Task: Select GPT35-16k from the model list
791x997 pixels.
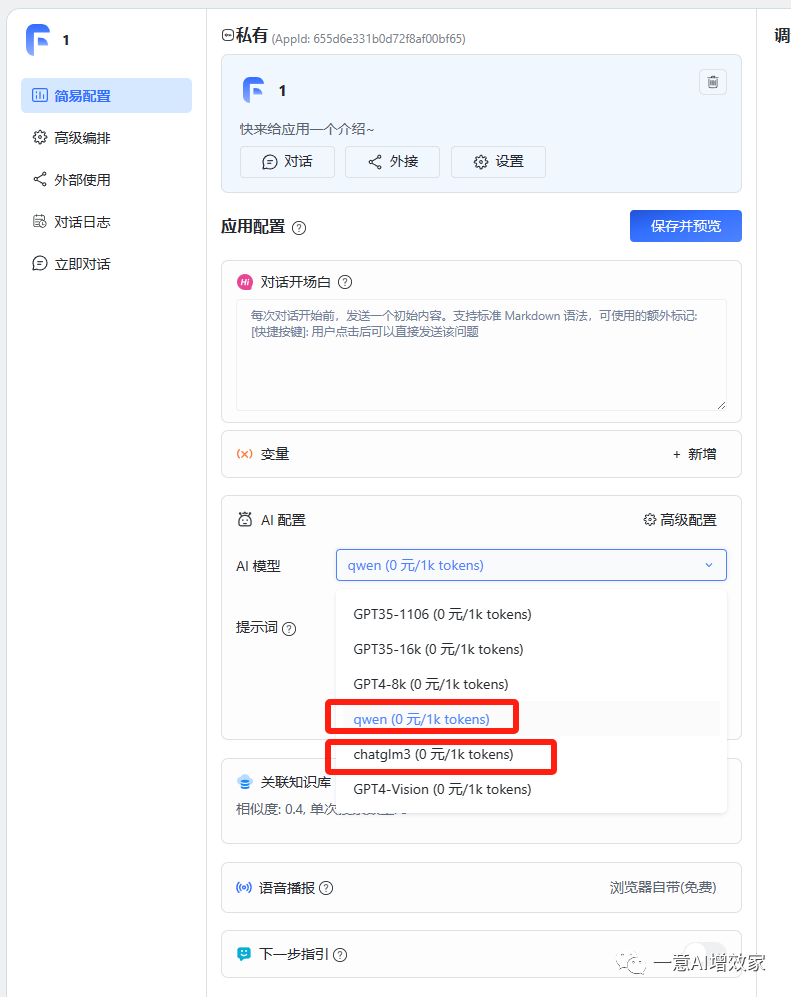Action: pyautogui.click(x=531, y=649)
